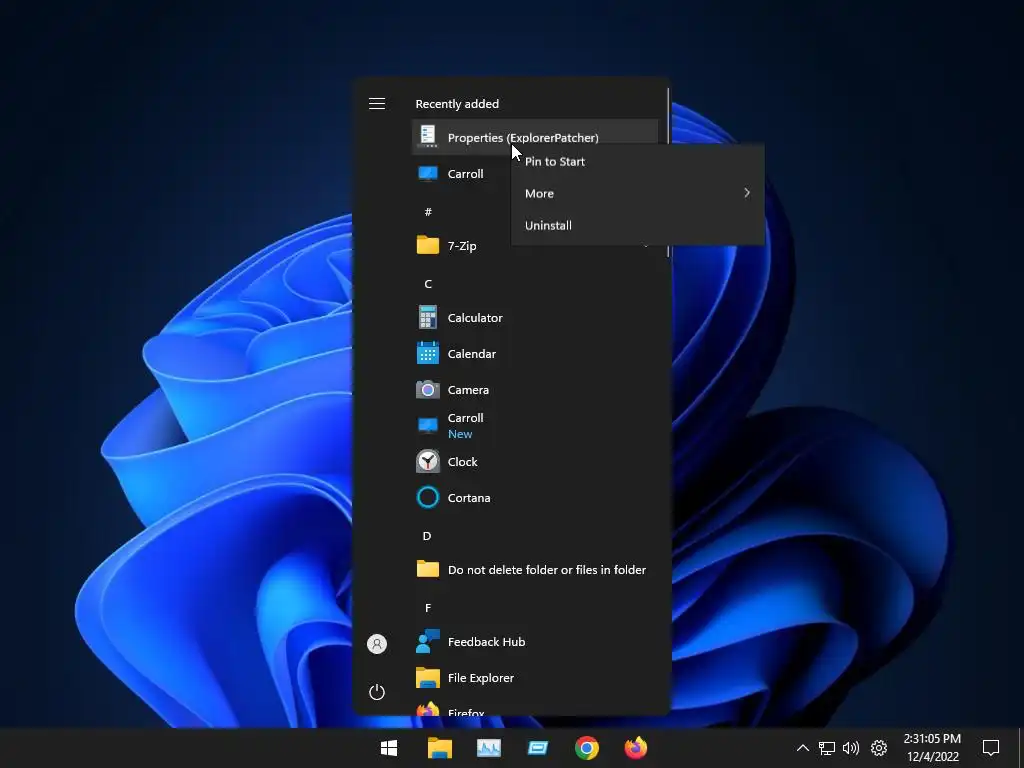
Task: Open the Calendar app icon
Action: 428,353
